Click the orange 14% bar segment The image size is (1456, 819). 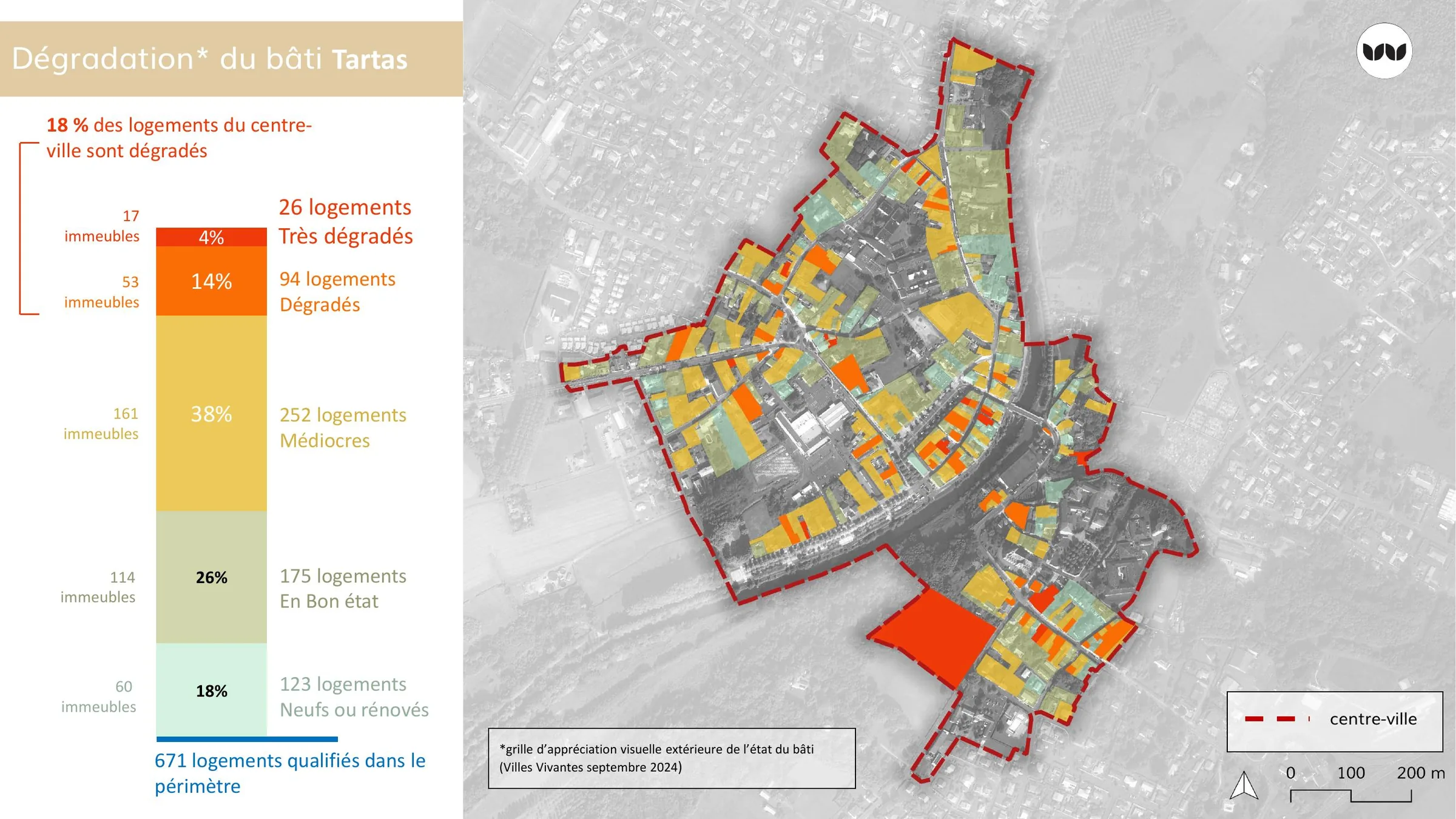(x=211, y=281)
